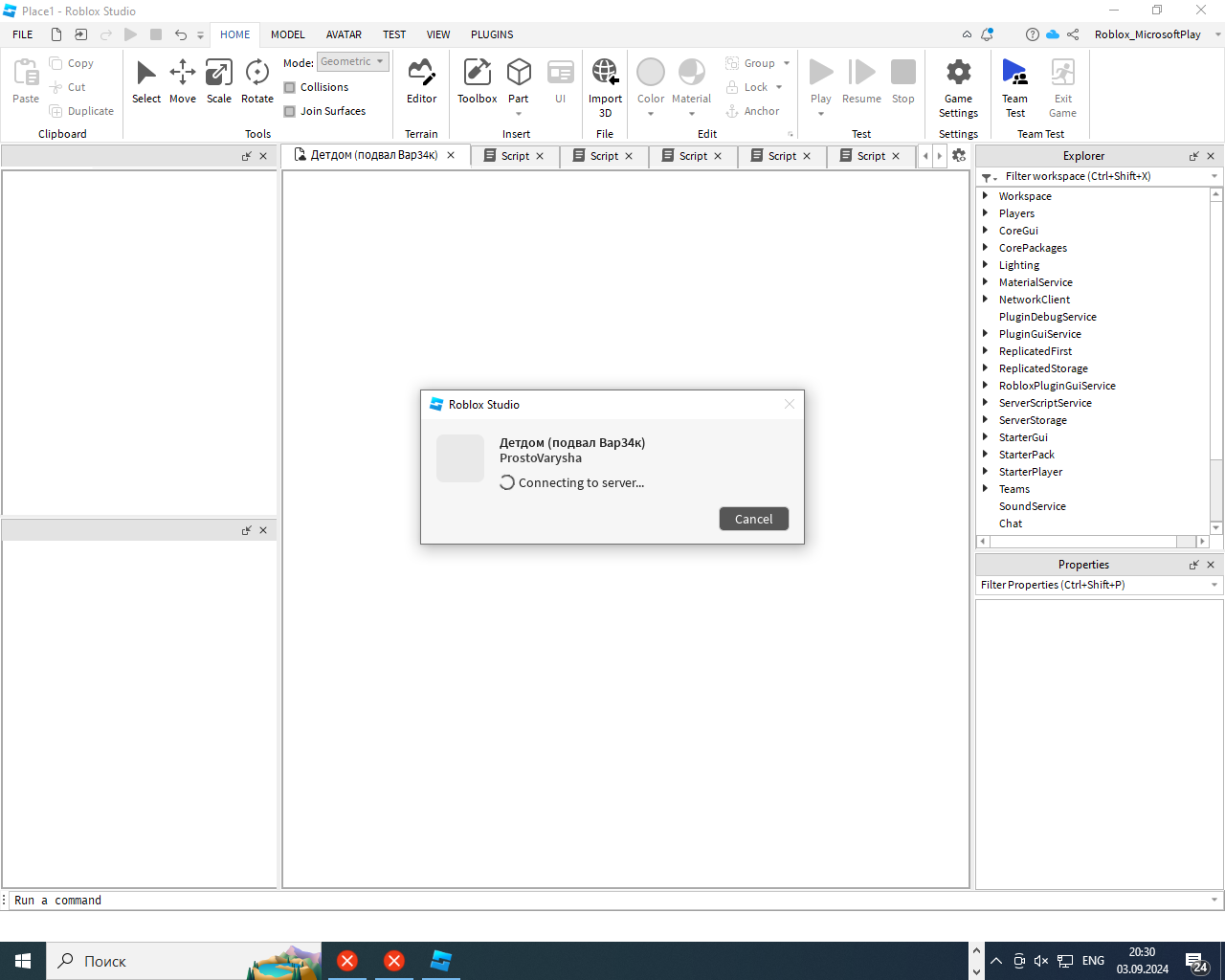Screen dimensions: 1225x980
Task: Click the share icon near the account name
Action: pos(1073,34)
